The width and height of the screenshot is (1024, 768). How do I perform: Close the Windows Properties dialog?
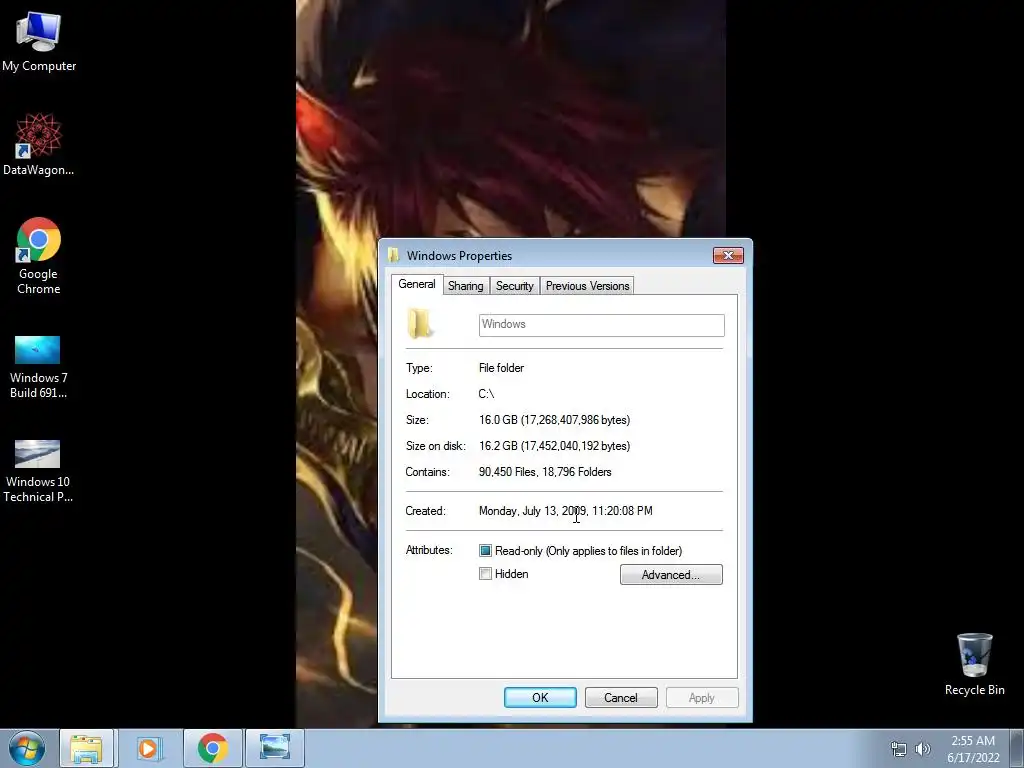pyautogui.click(x=728, y=255)
